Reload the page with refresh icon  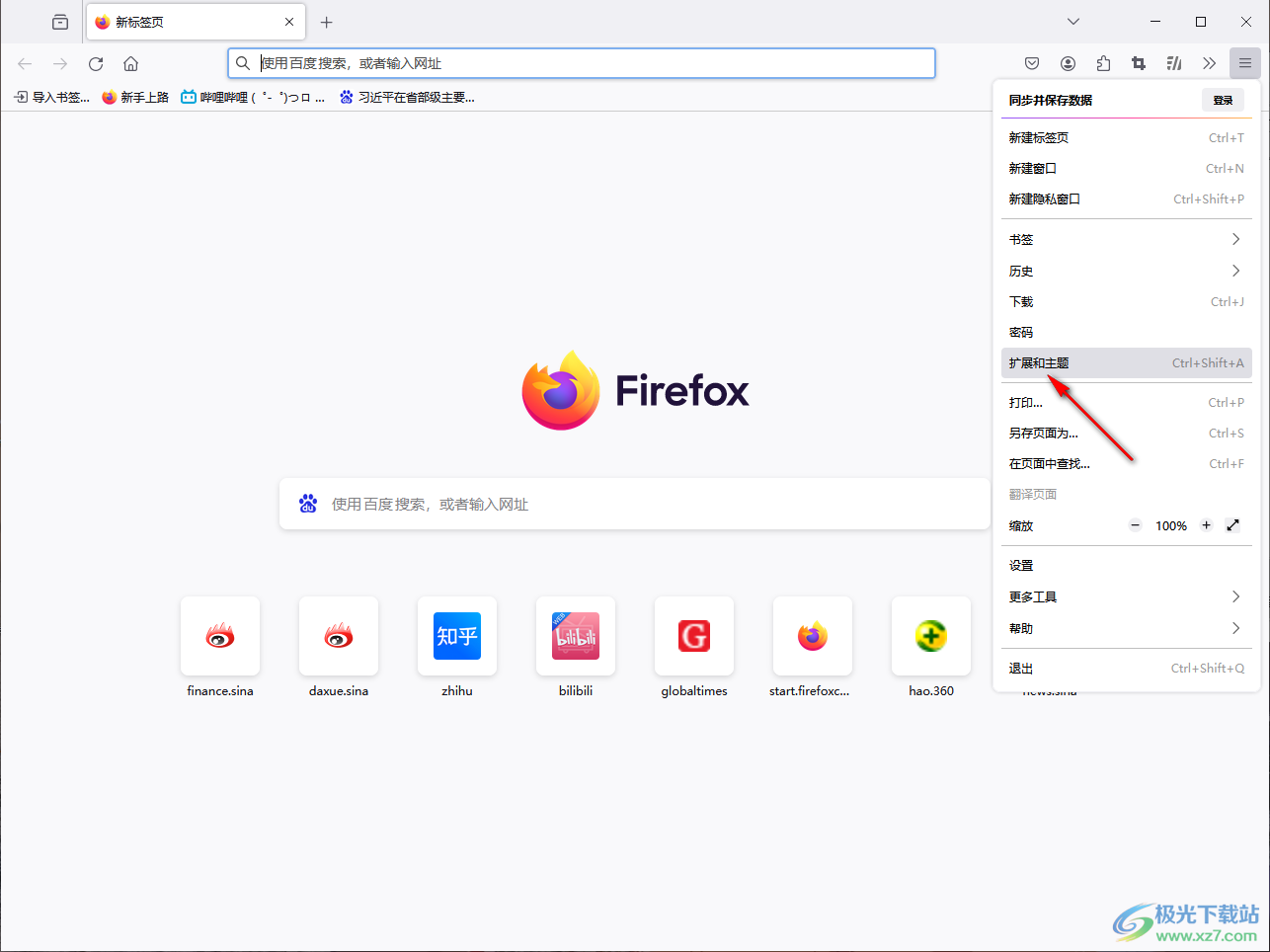pyautogui.click(x=96, y=63)
